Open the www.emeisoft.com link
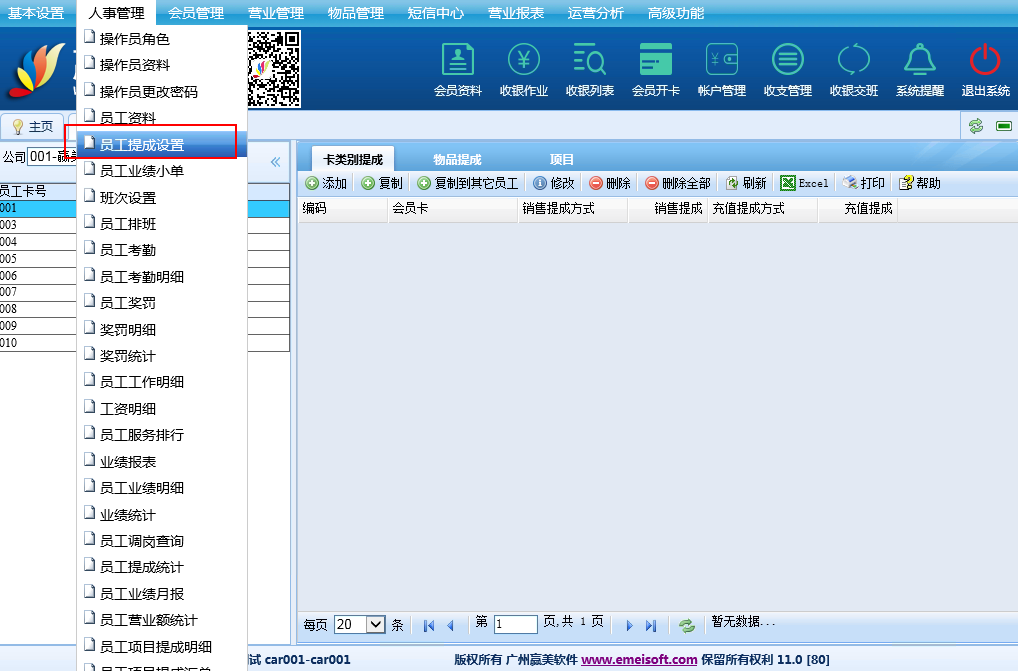The width and height of the screenshot is (1018, 671). point(639,659)
